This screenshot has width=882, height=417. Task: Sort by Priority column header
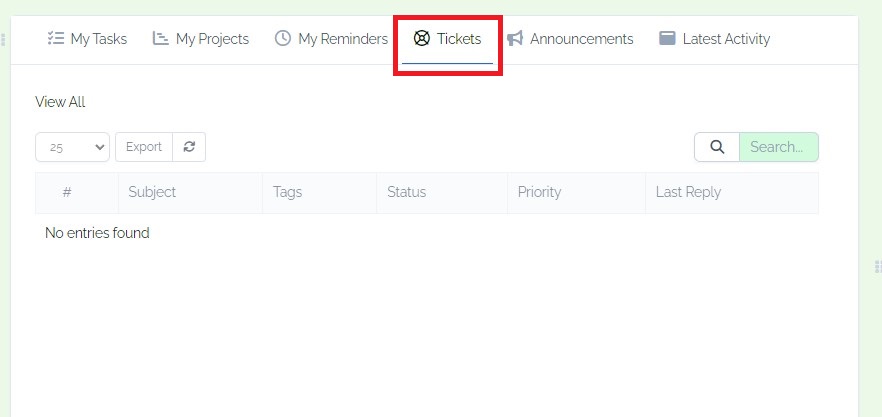pyautogui.click(x=577, y=192)
